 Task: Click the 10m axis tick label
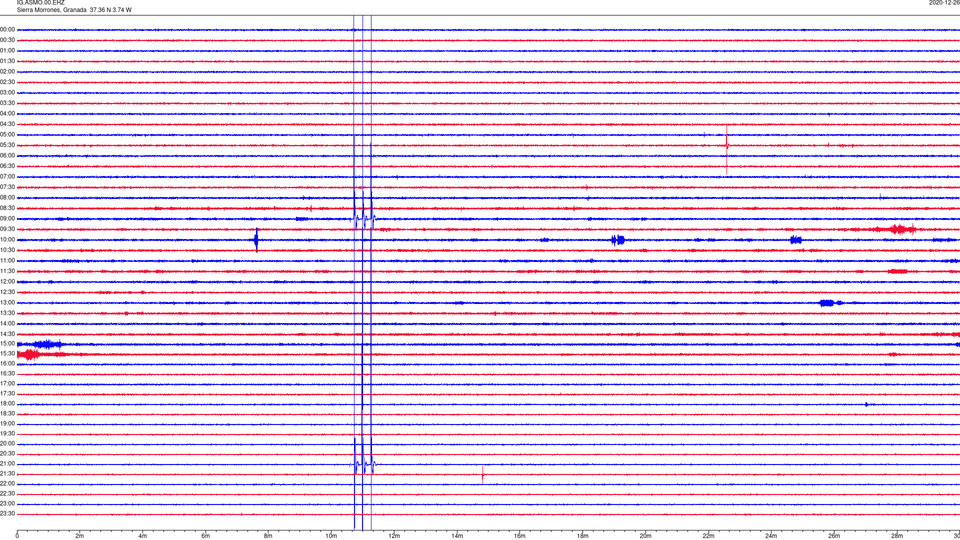click(331, 536)
